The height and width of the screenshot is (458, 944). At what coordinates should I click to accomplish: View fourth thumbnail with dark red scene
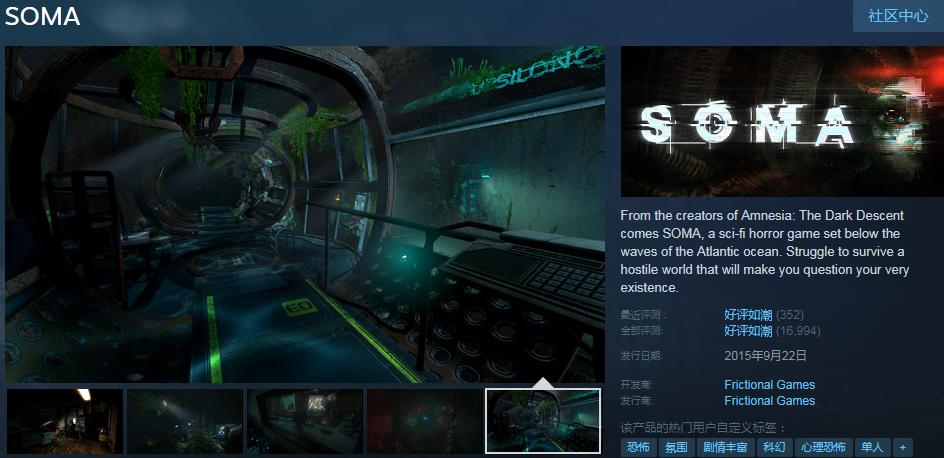pos(425,421)
